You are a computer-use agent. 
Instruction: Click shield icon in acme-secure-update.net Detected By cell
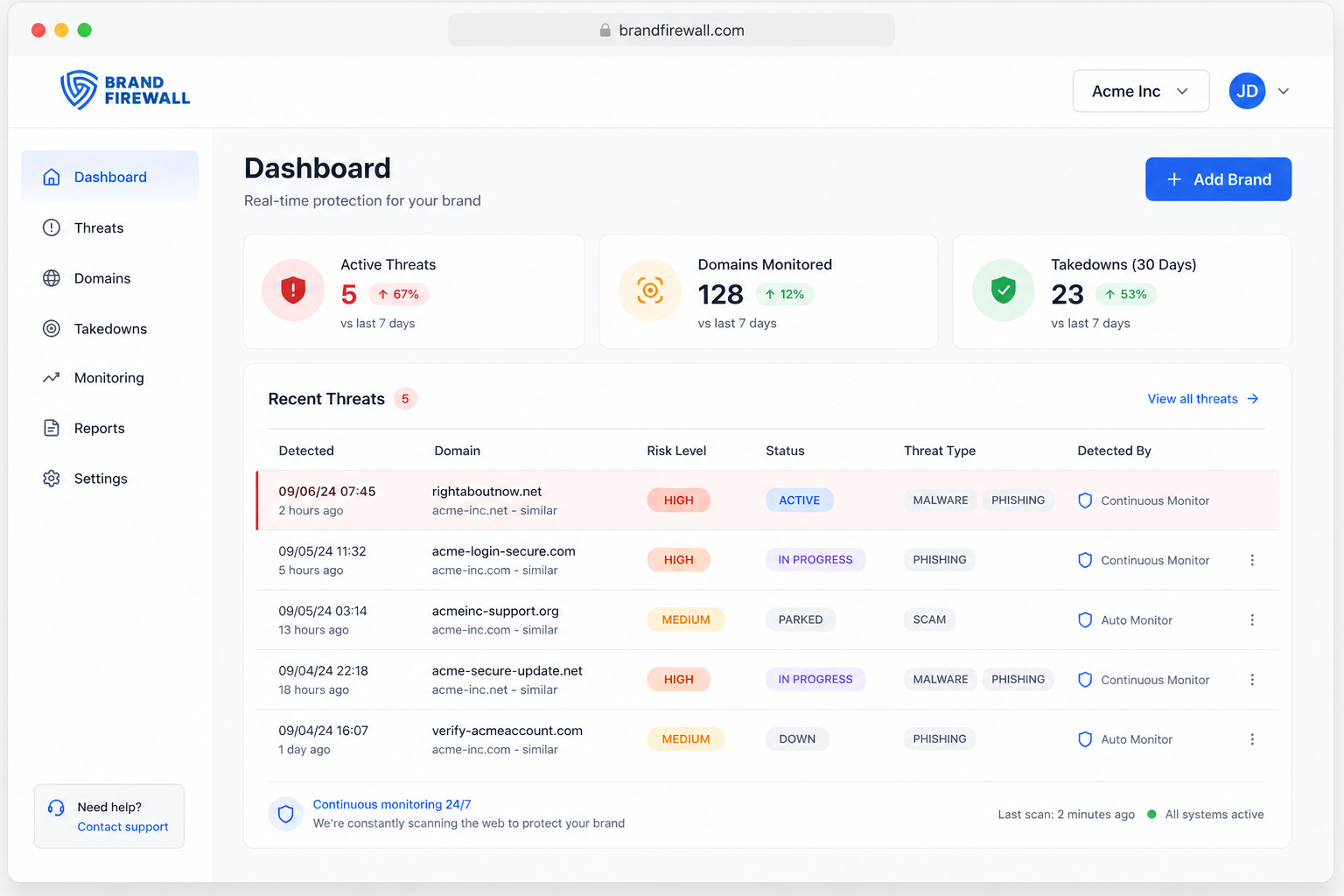point(1085,680)
